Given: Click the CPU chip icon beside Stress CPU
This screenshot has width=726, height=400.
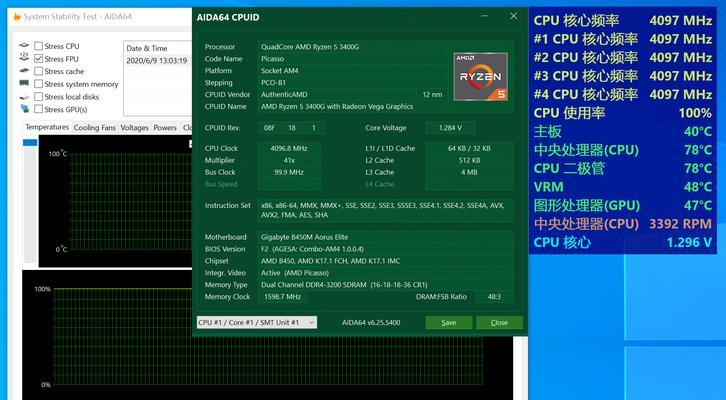Looking at the screenshot, I should point(25,45).
